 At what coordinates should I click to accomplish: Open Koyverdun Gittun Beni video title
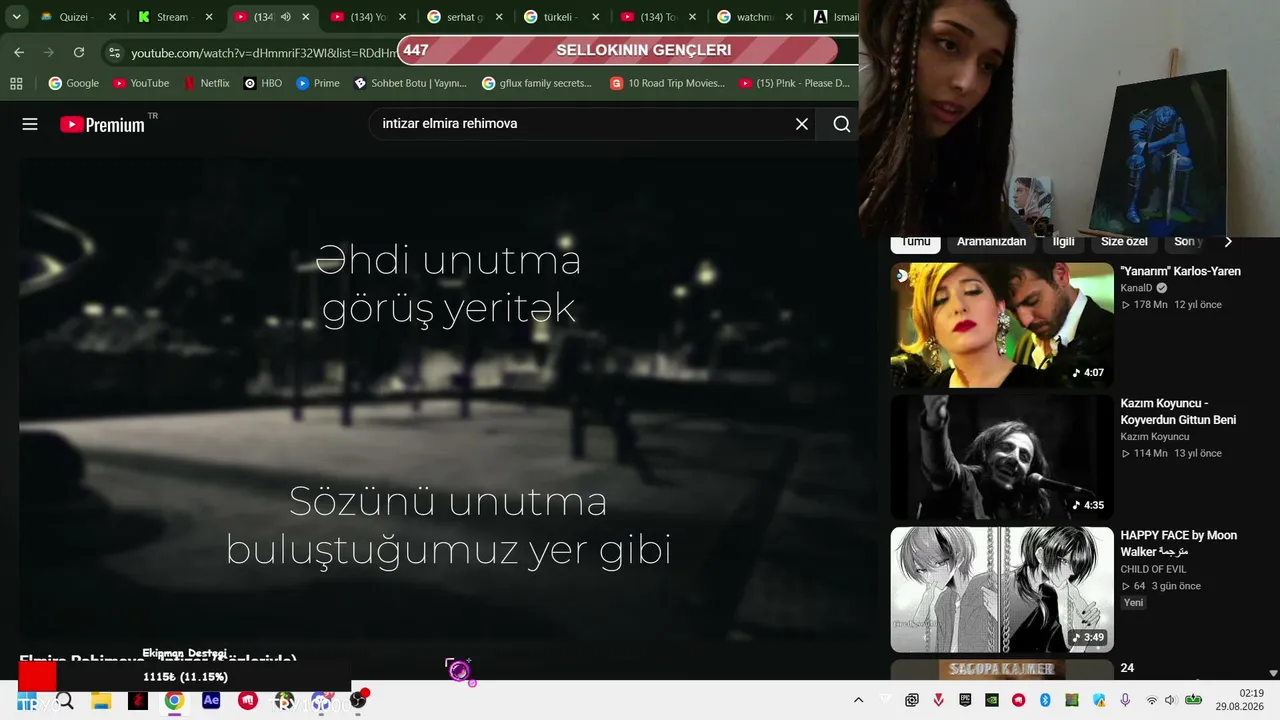(1178, 411)
